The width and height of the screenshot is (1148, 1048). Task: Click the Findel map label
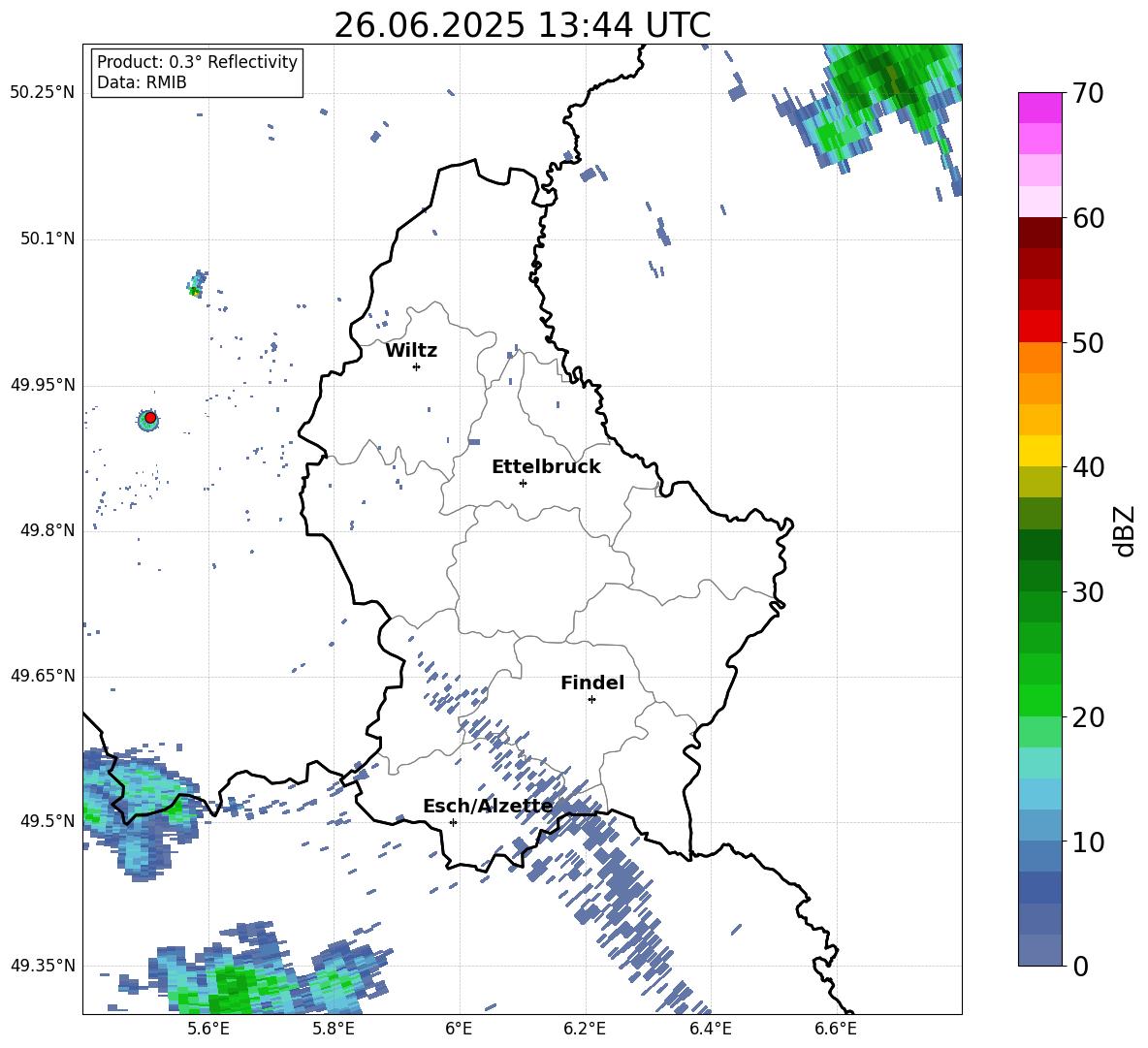pos(592,683)
